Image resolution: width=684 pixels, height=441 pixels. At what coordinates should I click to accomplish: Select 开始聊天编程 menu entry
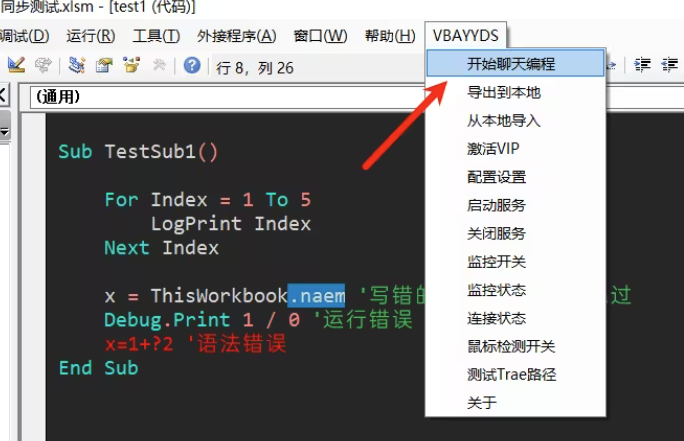tap(516, 64)
